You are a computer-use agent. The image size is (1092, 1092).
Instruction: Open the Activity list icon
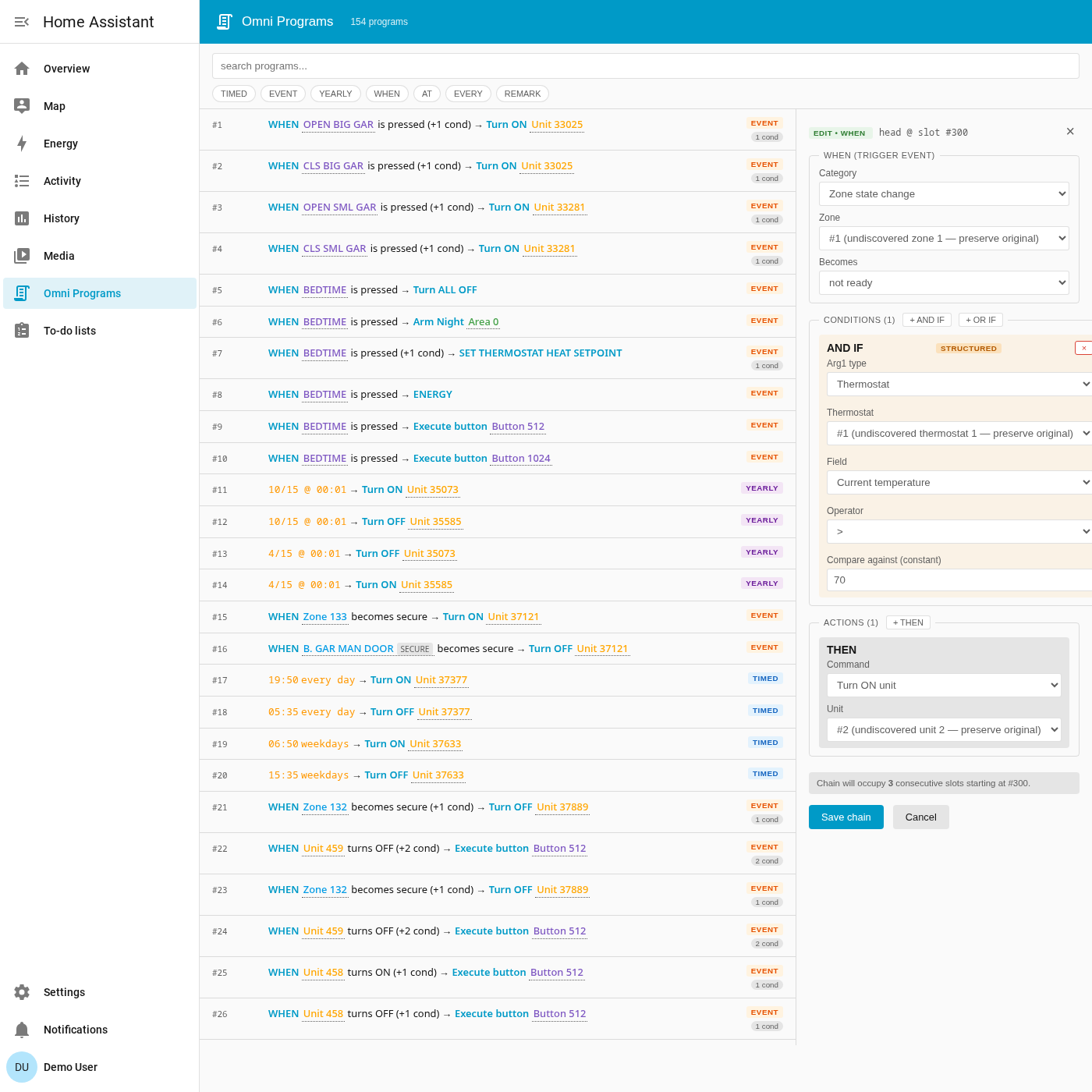point(22,181)
